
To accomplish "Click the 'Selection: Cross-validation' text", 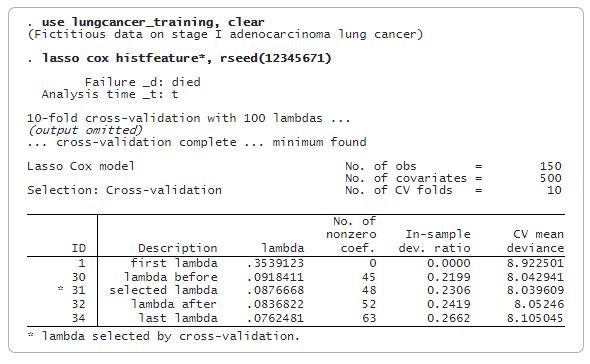I will click(x=125, y=190).
